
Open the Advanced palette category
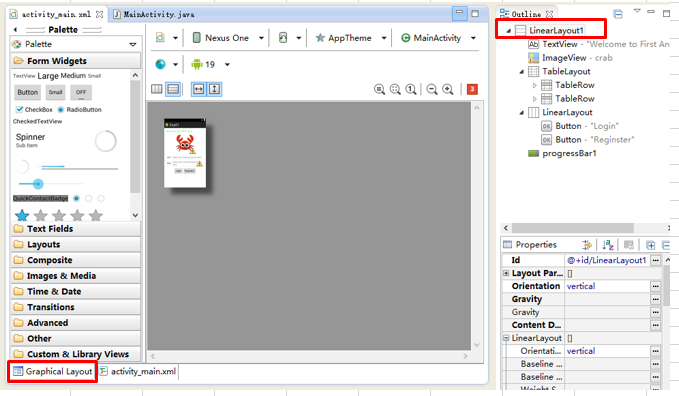tap(76, 323)
